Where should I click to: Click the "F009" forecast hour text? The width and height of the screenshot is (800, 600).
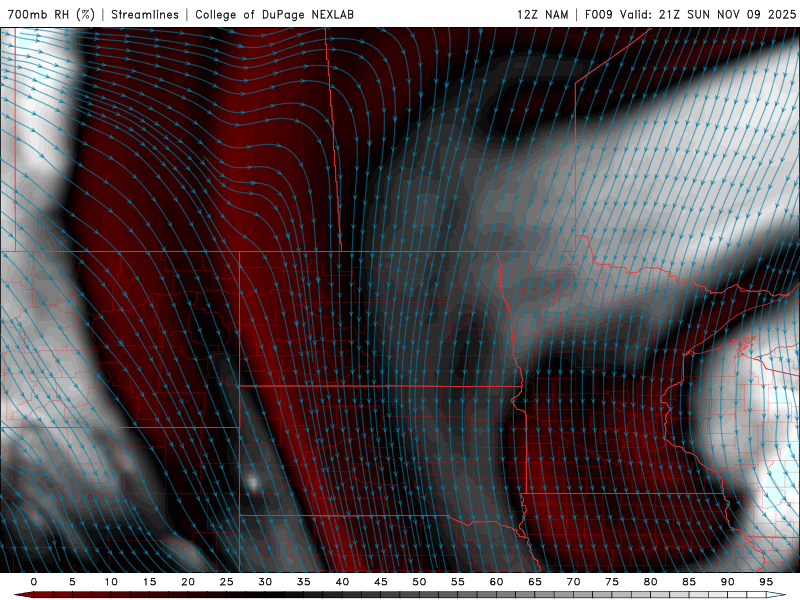coord(598,14)
